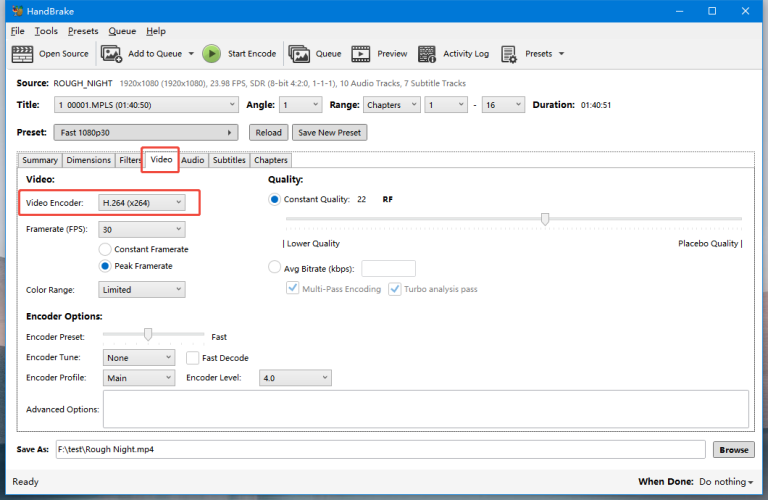Click the Start Encode label
Screen dimensions: 768x500
(252, 54)
